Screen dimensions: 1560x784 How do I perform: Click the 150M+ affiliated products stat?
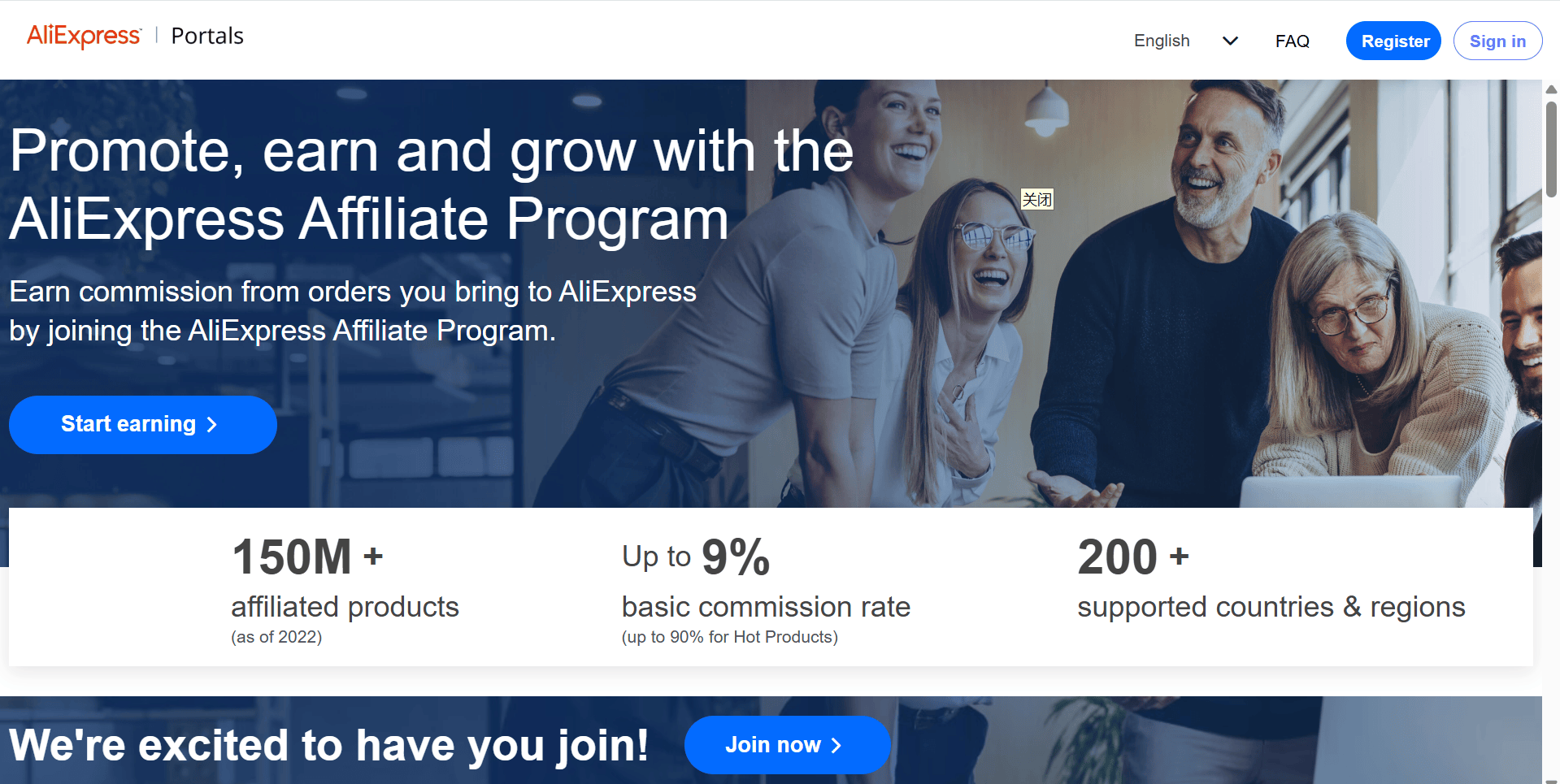point(345,589)
